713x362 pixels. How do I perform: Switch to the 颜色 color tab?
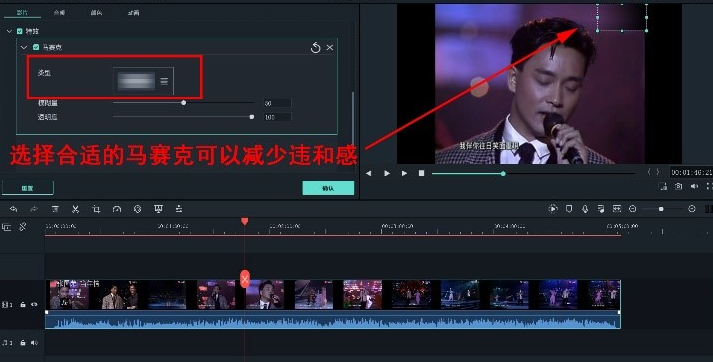pos(96,12)
